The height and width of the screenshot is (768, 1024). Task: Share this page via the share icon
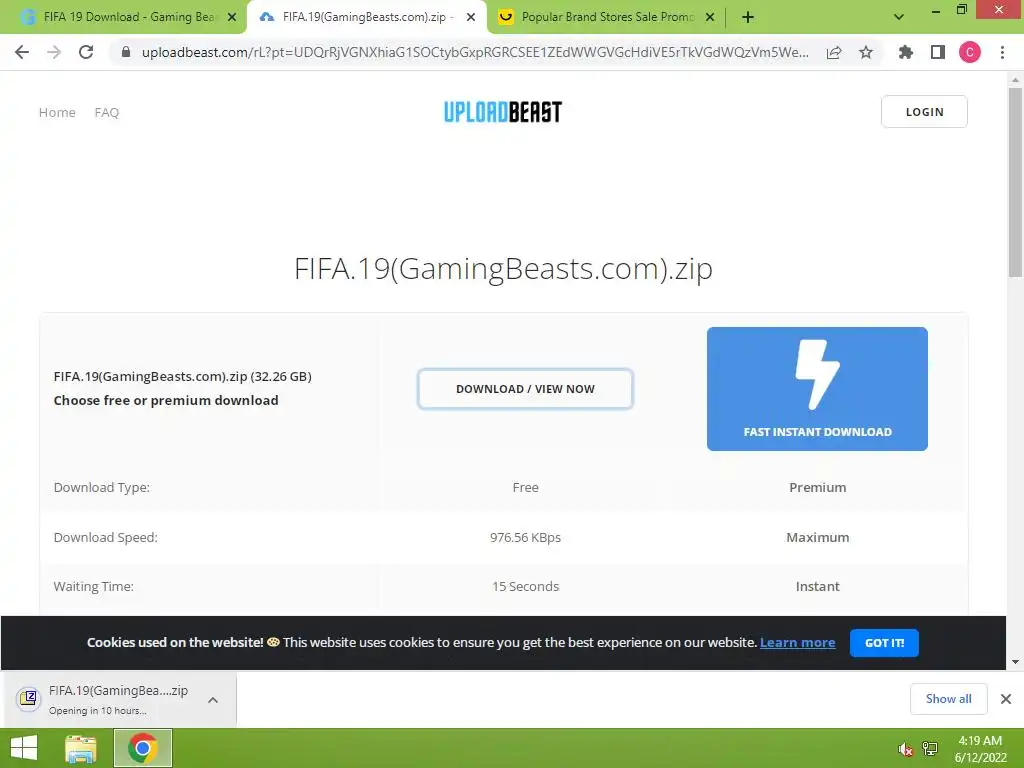tap(834, 52)
